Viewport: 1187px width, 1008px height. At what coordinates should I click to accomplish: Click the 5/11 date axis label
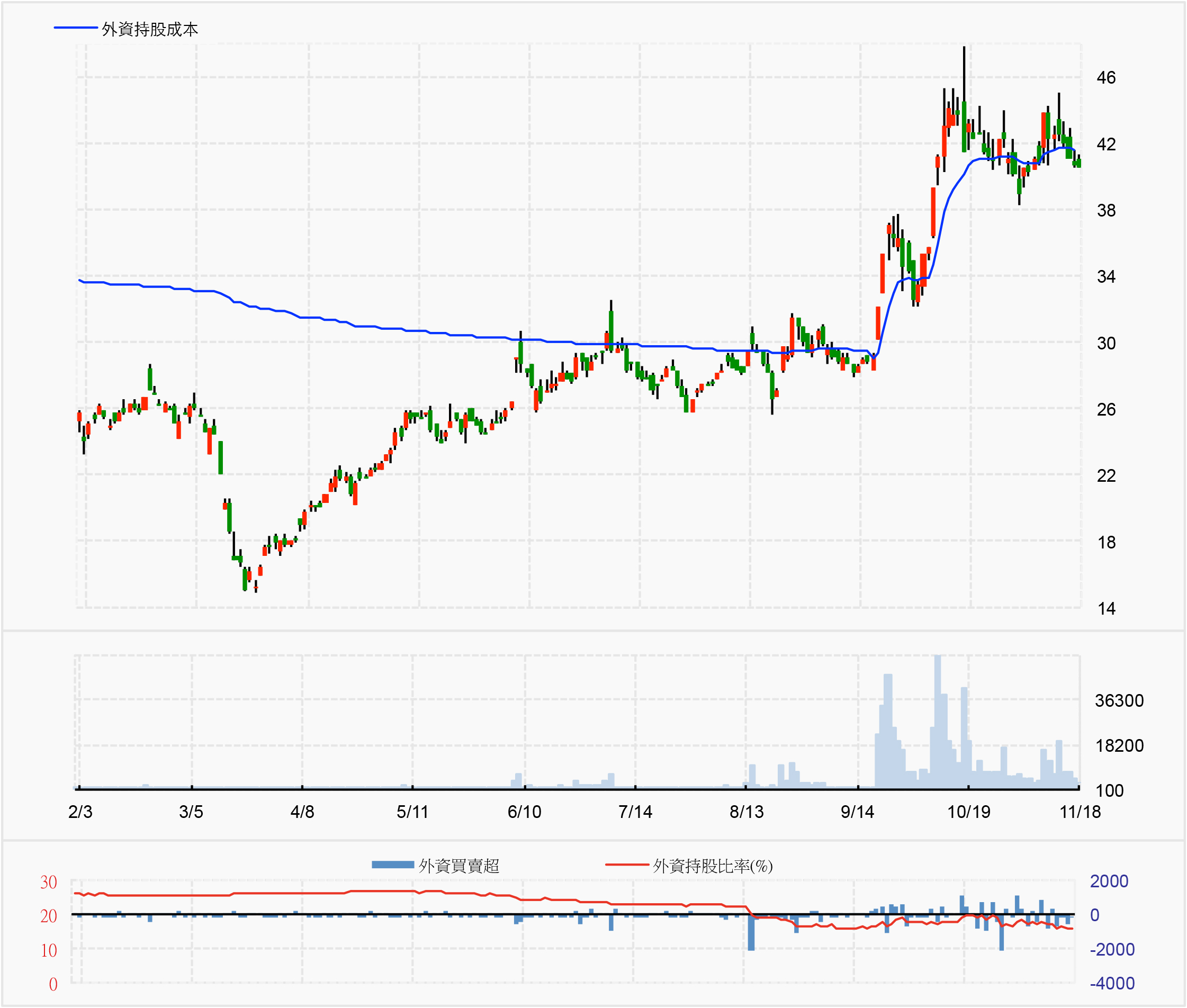click(x=412, y=812)
